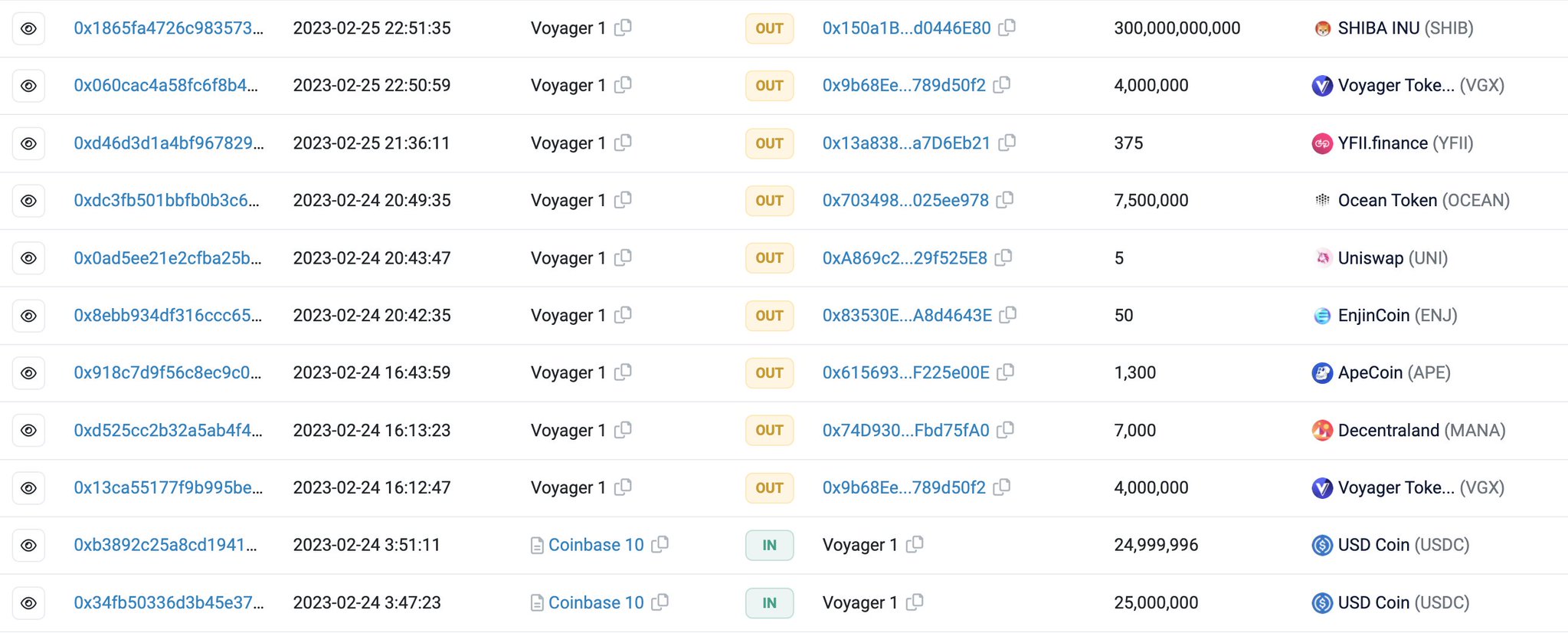
Task: Open transaction hash 0x918c7d9f56c8ec9c0
Action: [167, 372]
